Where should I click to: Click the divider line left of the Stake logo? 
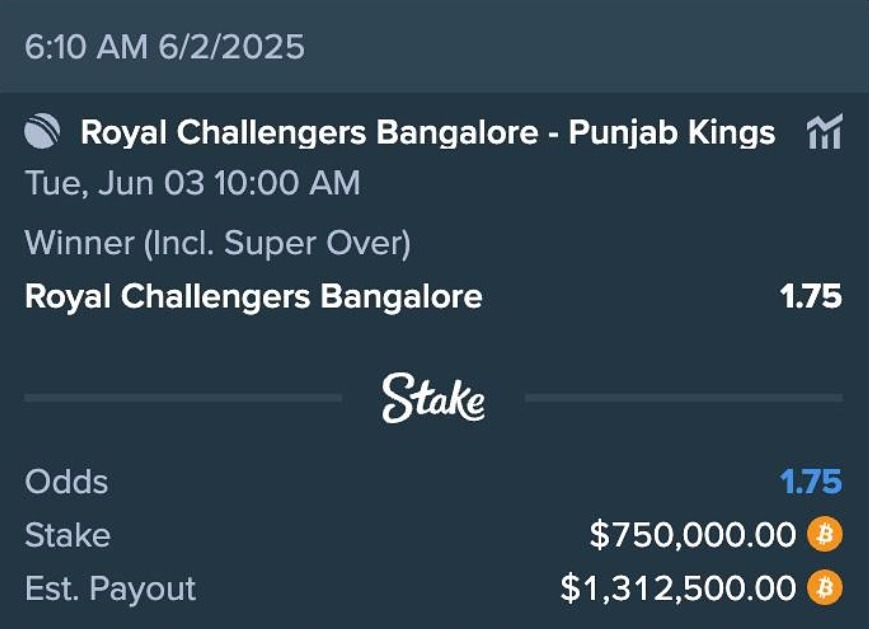pos(182,398)
